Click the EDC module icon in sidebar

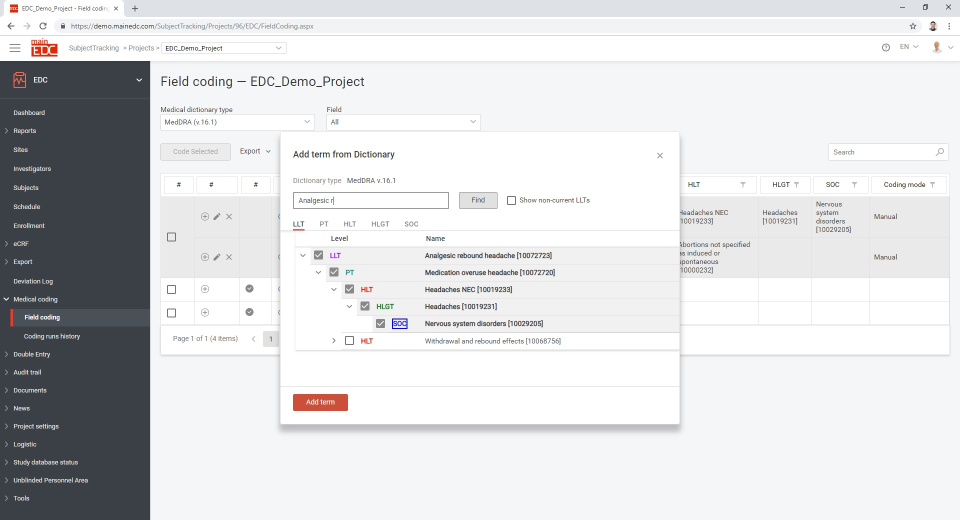(20, 80)
